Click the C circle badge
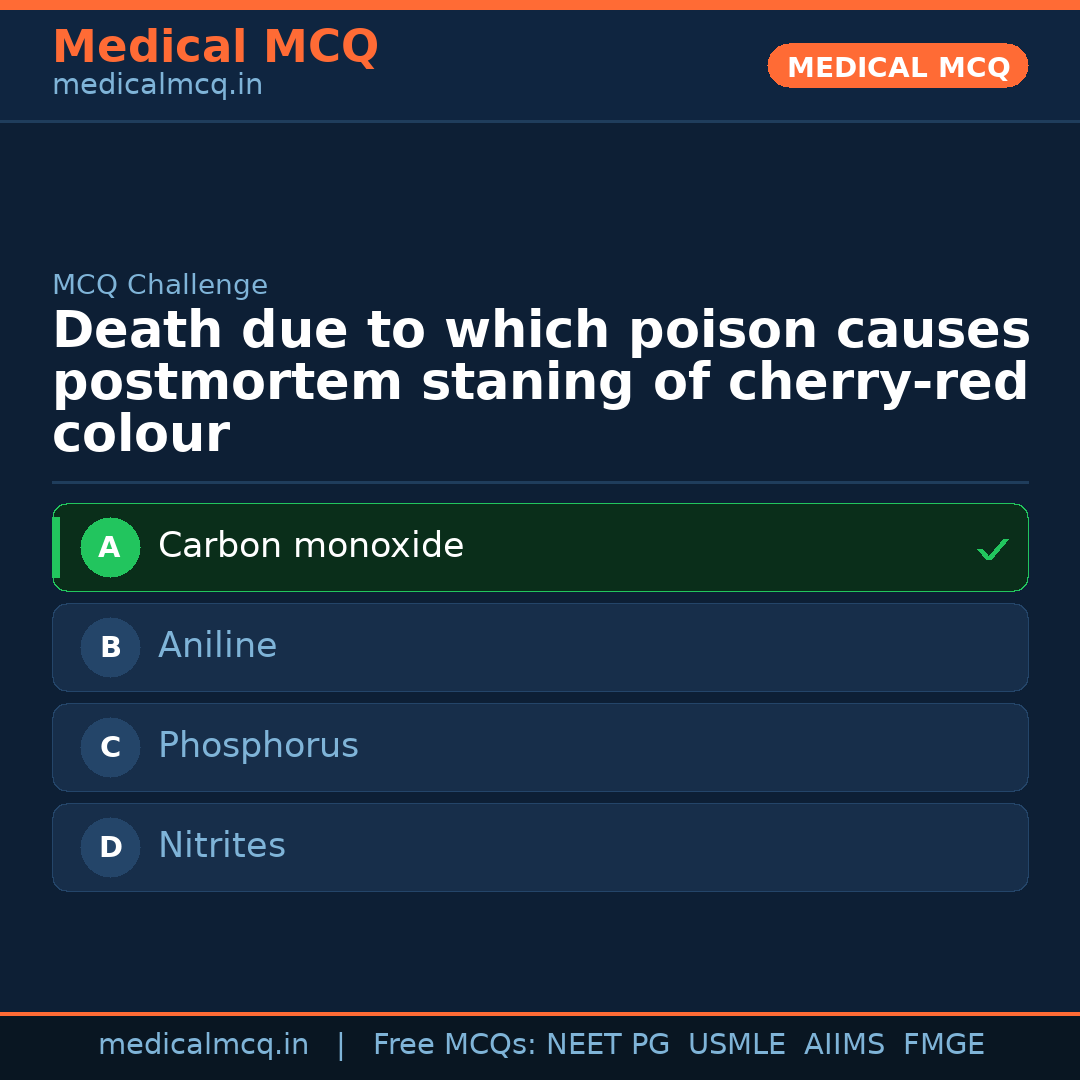 (x=110, y=747)
